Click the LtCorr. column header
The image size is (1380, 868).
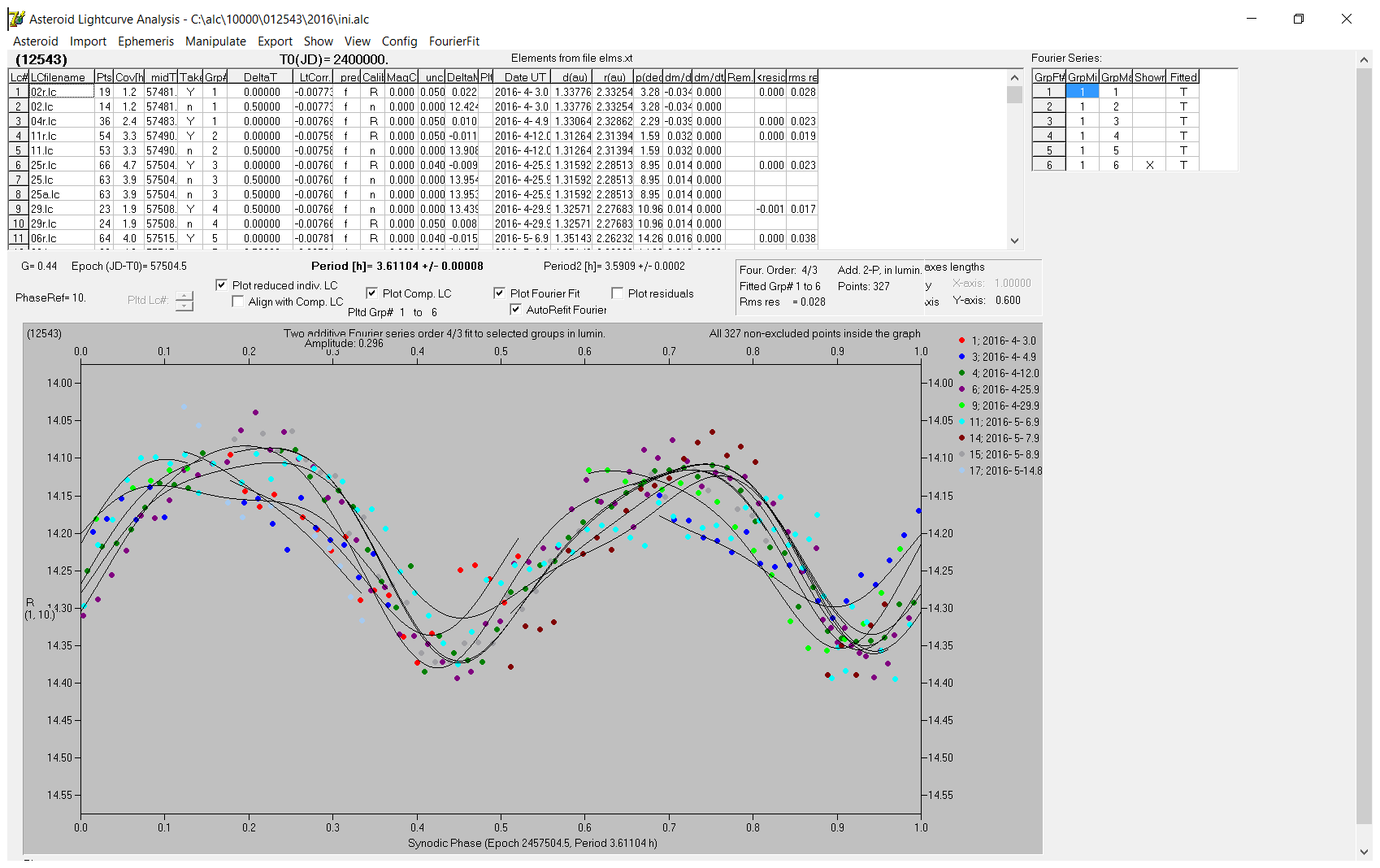click(x=314, y=77)
